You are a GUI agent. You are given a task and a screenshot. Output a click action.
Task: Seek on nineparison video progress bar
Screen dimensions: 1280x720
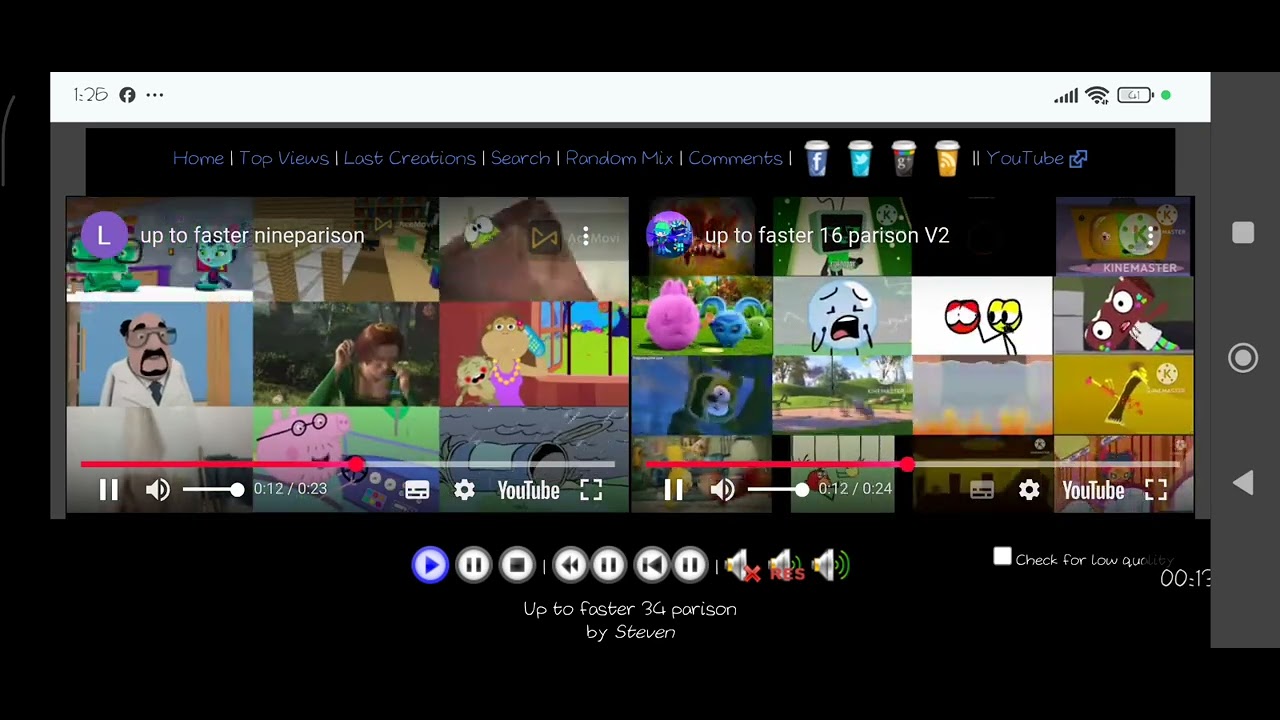click(x=347, y=465)
